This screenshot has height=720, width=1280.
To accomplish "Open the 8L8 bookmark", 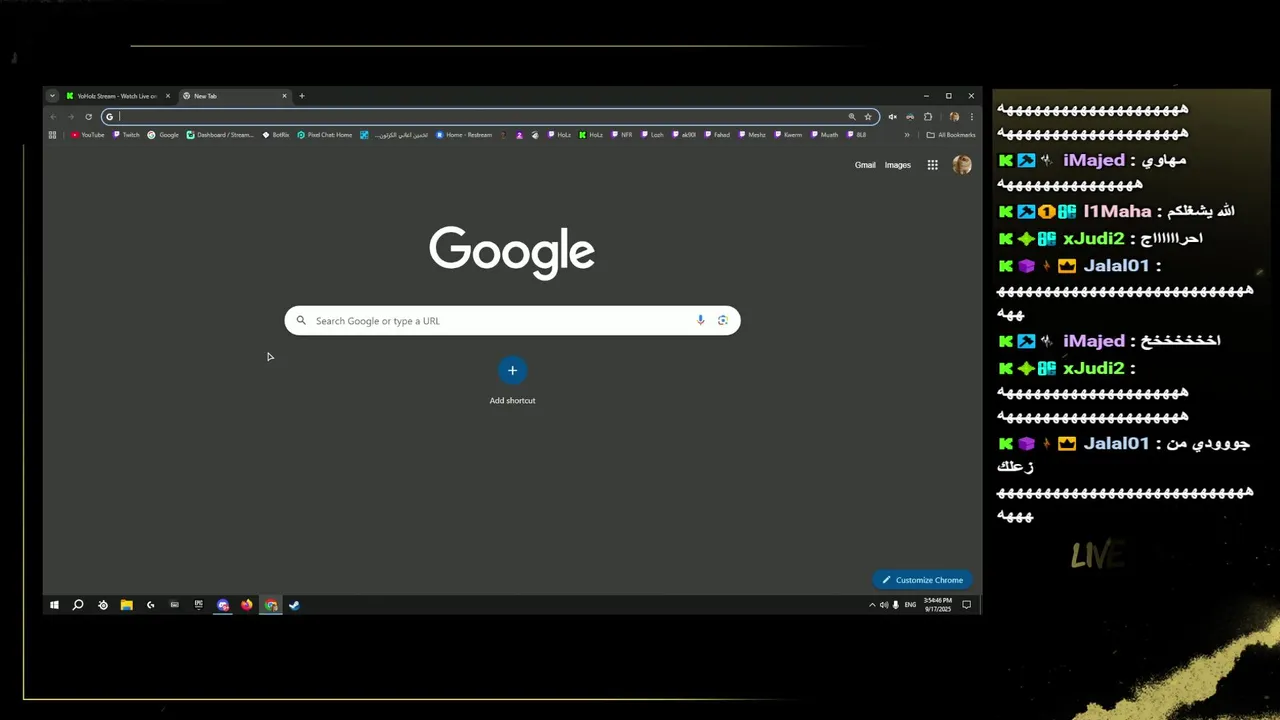I will click(x=856, y=135).
